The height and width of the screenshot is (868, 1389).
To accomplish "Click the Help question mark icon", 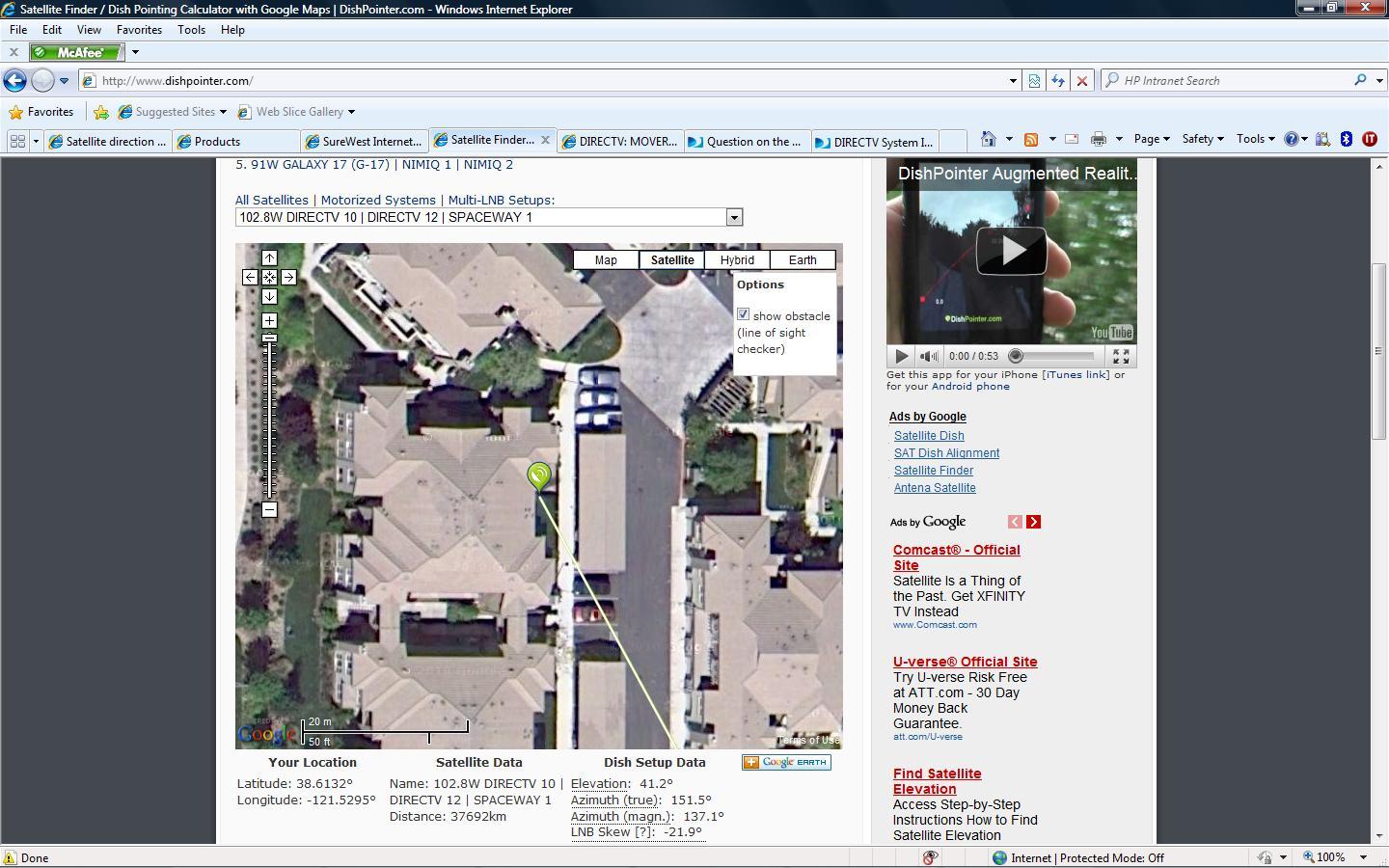I will click(1292, 139).
